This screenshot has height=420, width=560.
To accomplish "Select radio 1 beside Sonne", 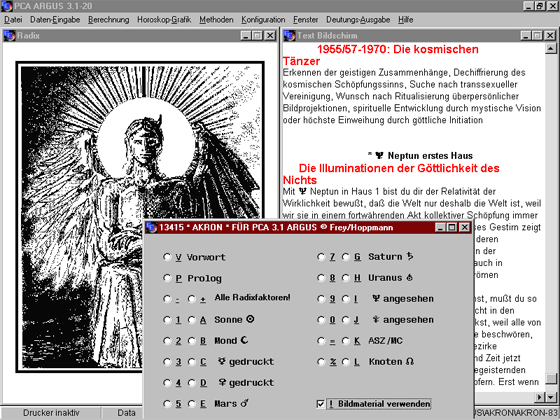I will pos(167,320).
